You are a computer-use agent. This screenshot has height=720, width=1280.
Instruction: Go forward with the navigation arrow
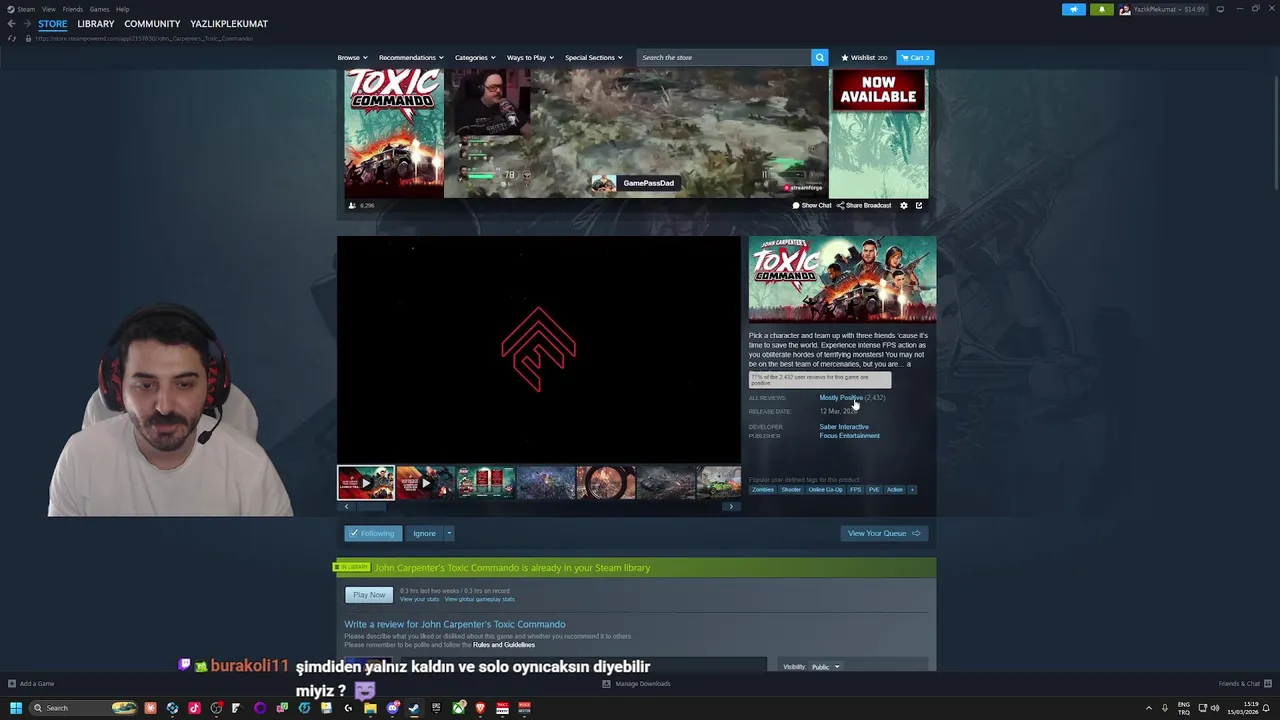pos(27,24)
